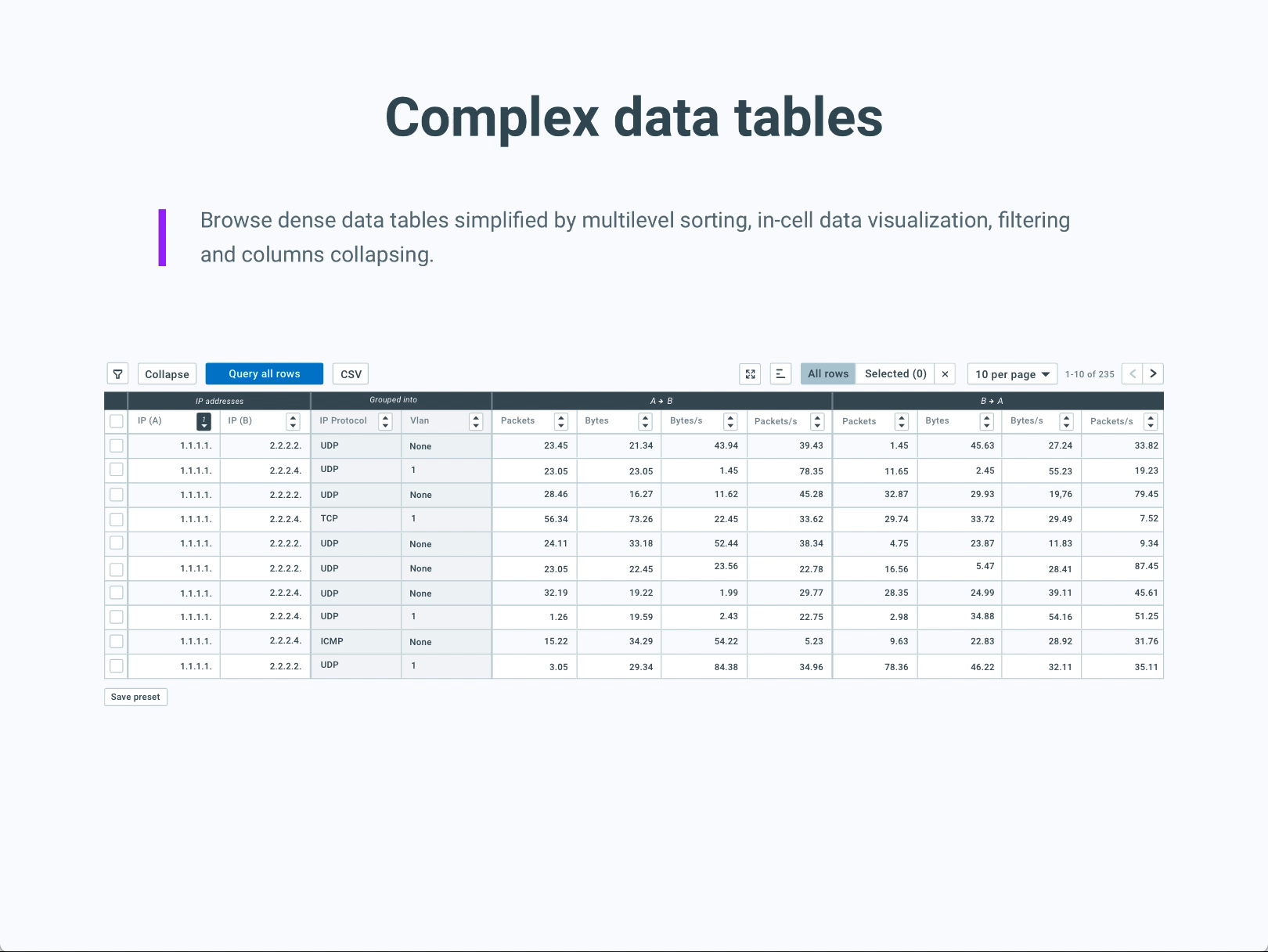The height and width of the screenshot is (952, 1268).
Task: Open the 10 per page dropdown
Action: 1012,374
